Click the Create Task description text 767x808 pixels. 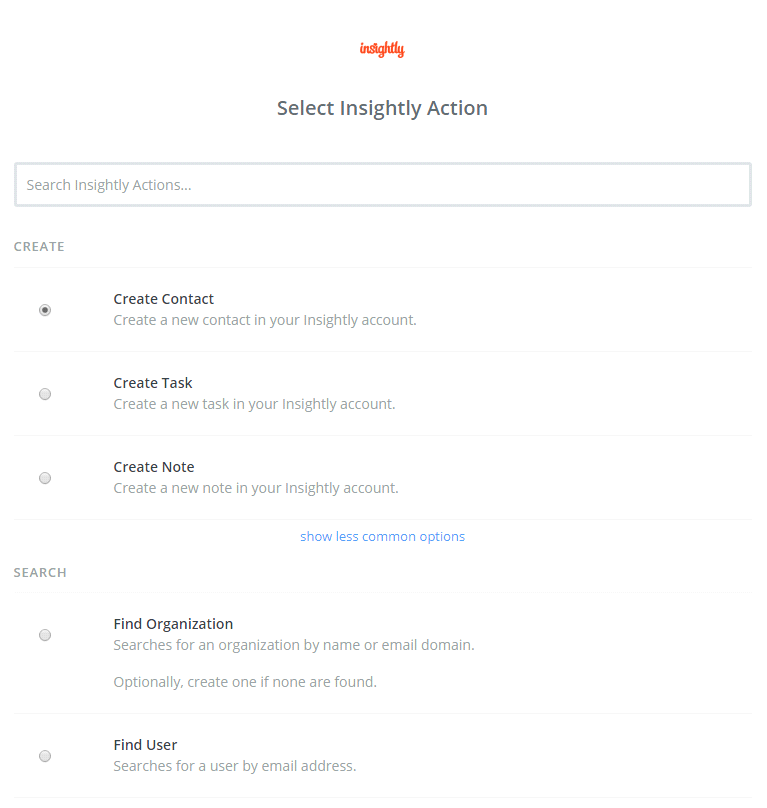point(254,405)
